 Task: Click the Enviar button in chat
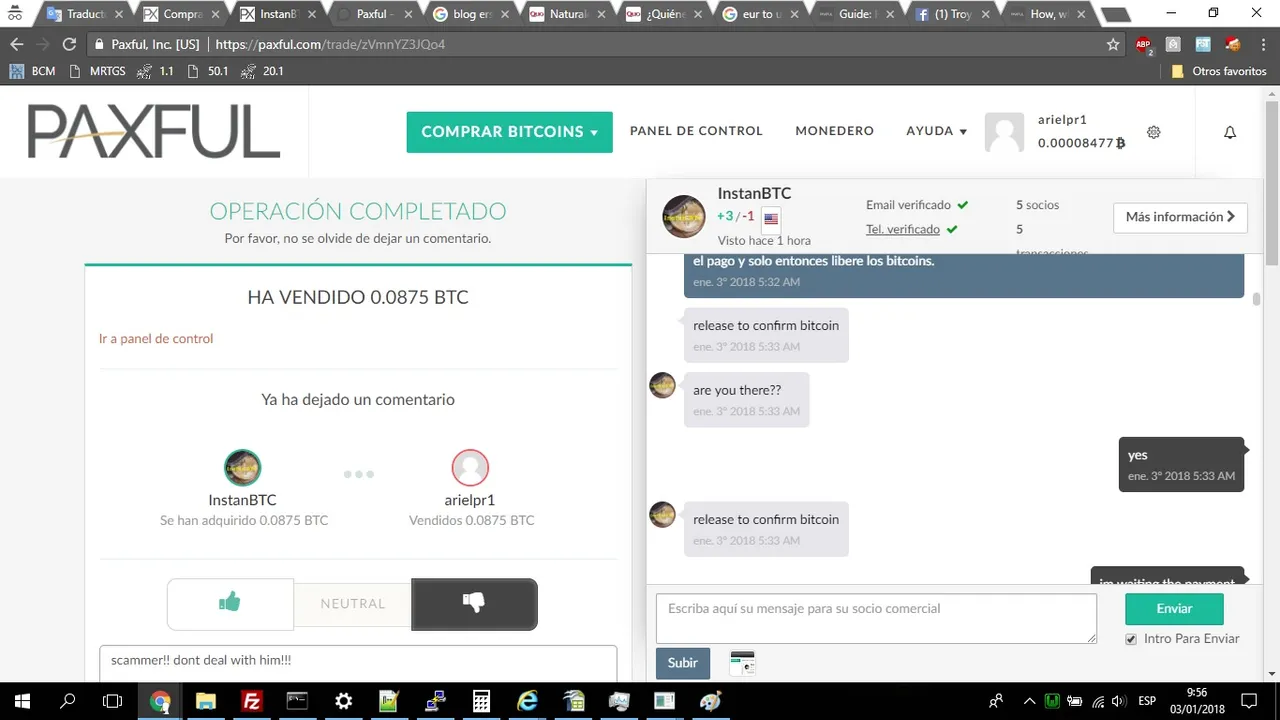tap(1174, 609)
